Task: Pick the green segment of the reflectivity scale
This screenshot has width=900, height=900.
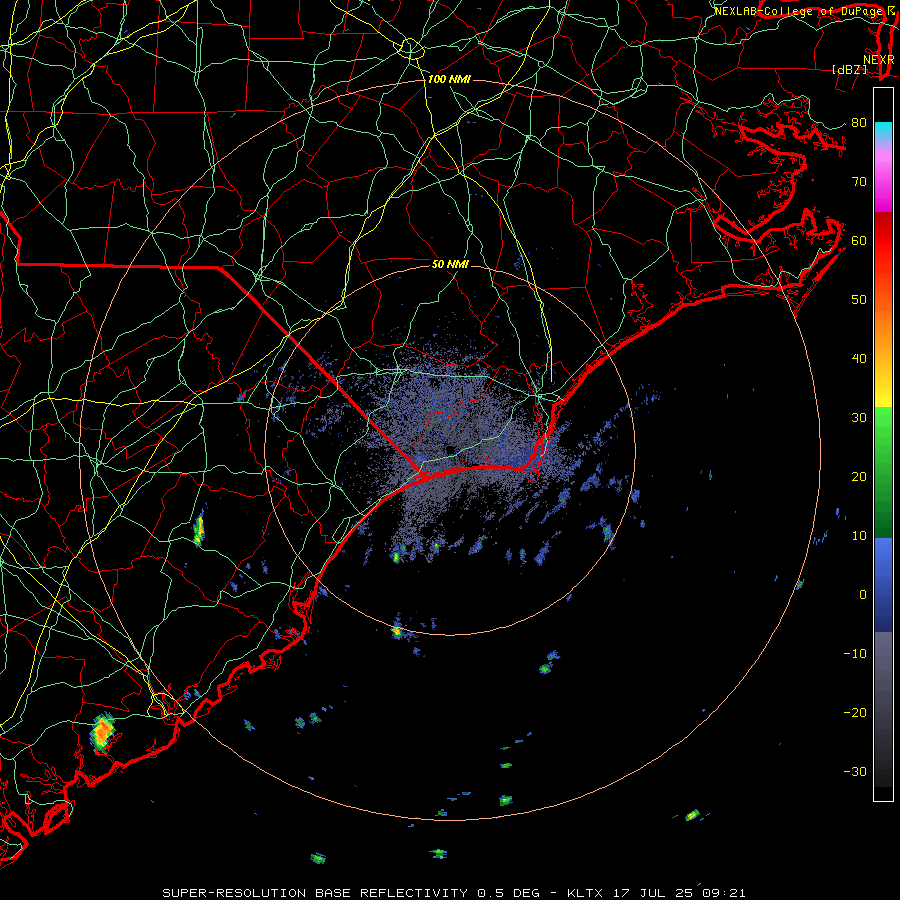Action: click(883, 472)
